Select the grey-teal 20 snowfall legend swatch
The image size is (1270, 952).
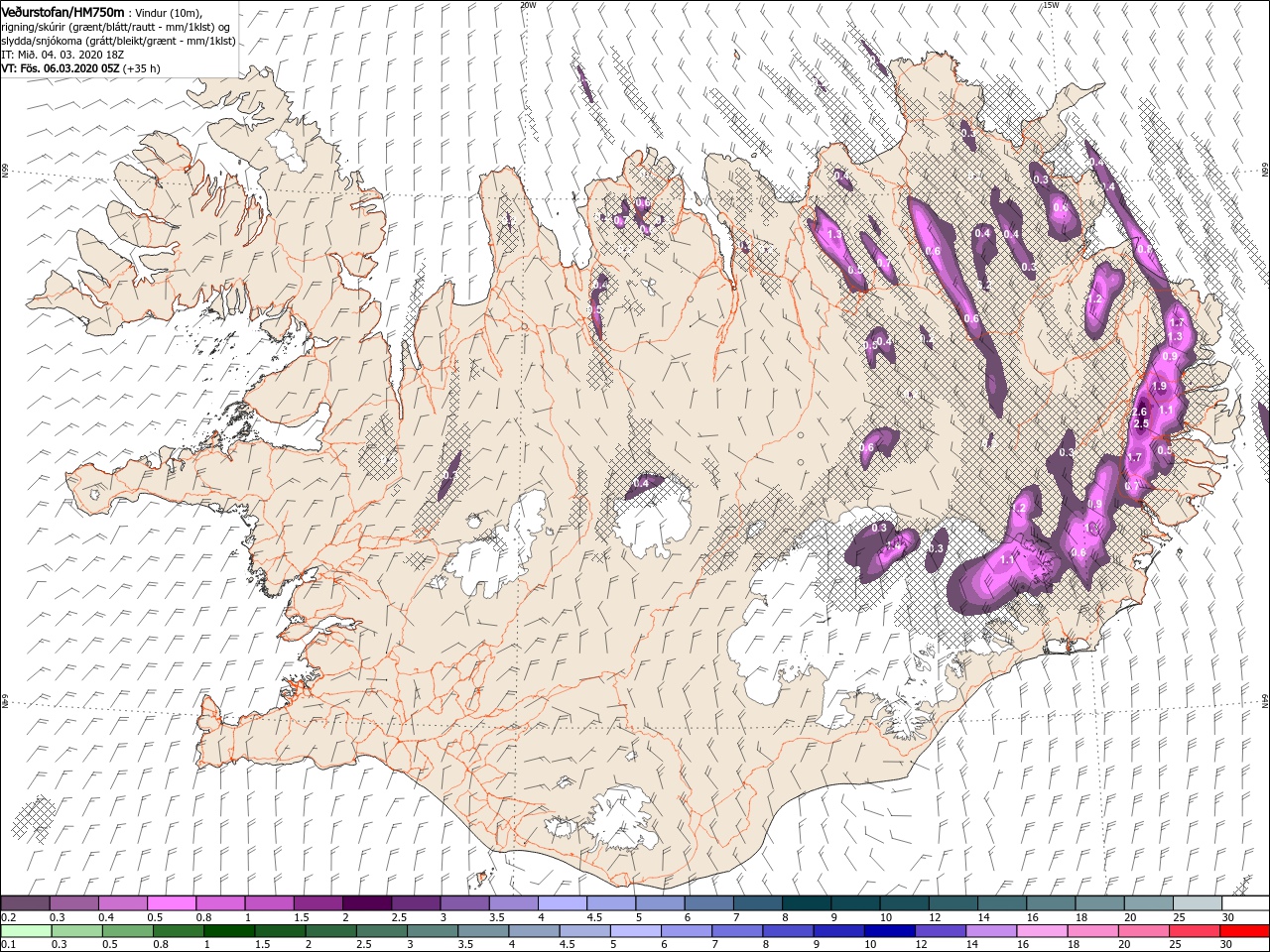coord(1148,903)
